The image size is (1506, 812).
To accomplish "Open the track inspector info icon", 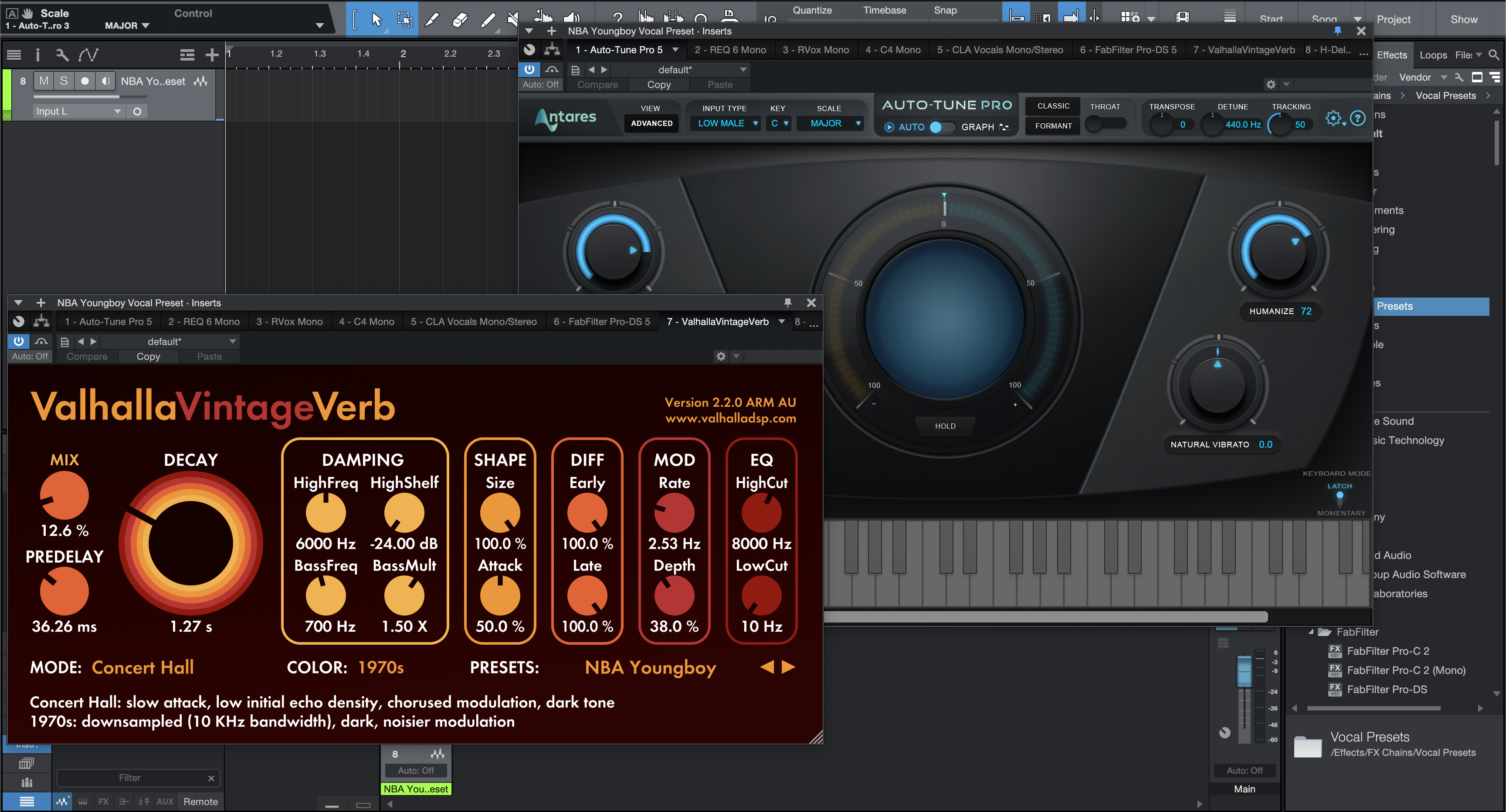I will point(38,55).
